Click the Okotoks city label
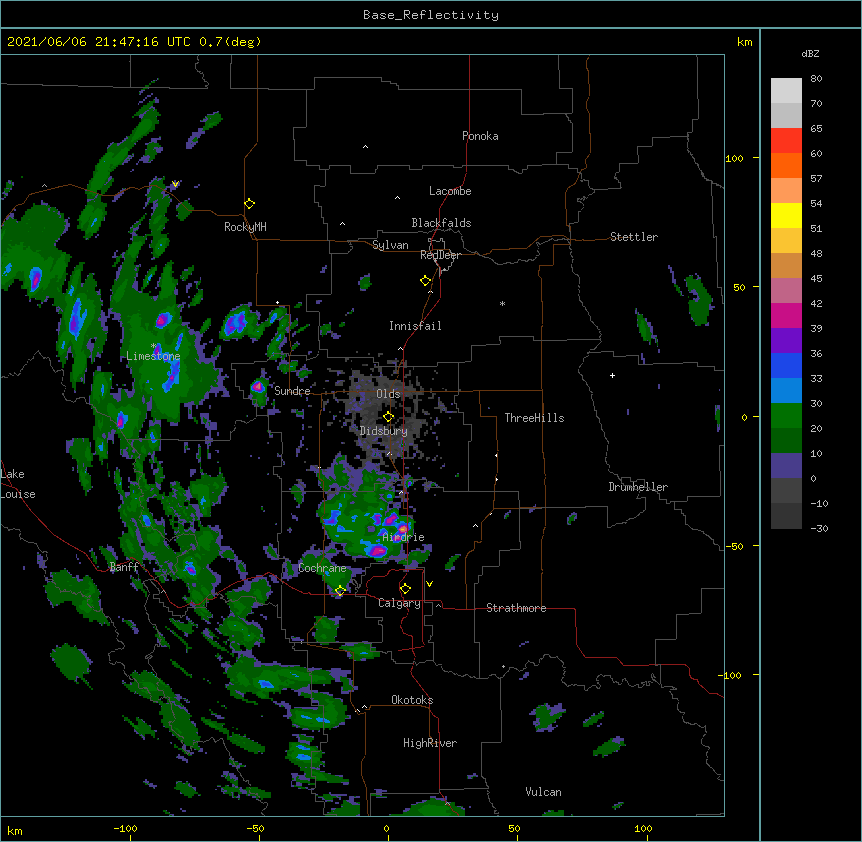Screen dimensions: 862x842 coord(412,700)
